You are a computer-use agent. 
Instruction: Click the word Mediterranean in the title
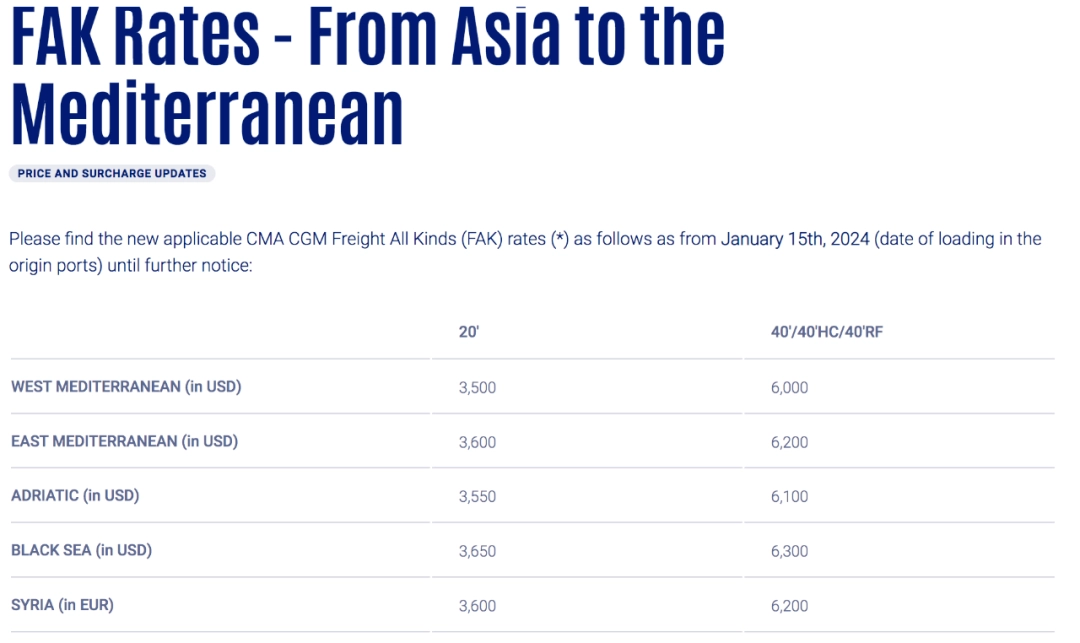pyautogui.click(x=207, y=114)
